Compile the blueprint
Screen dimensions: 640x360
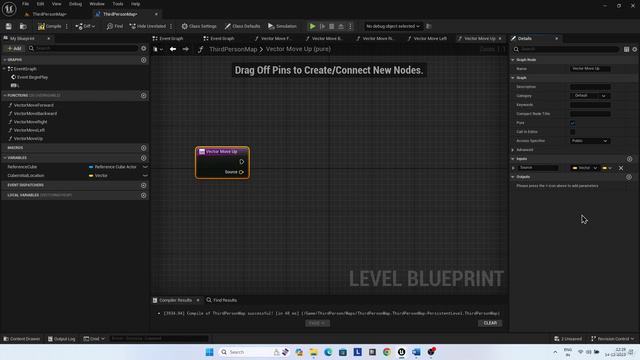(49, 26)
